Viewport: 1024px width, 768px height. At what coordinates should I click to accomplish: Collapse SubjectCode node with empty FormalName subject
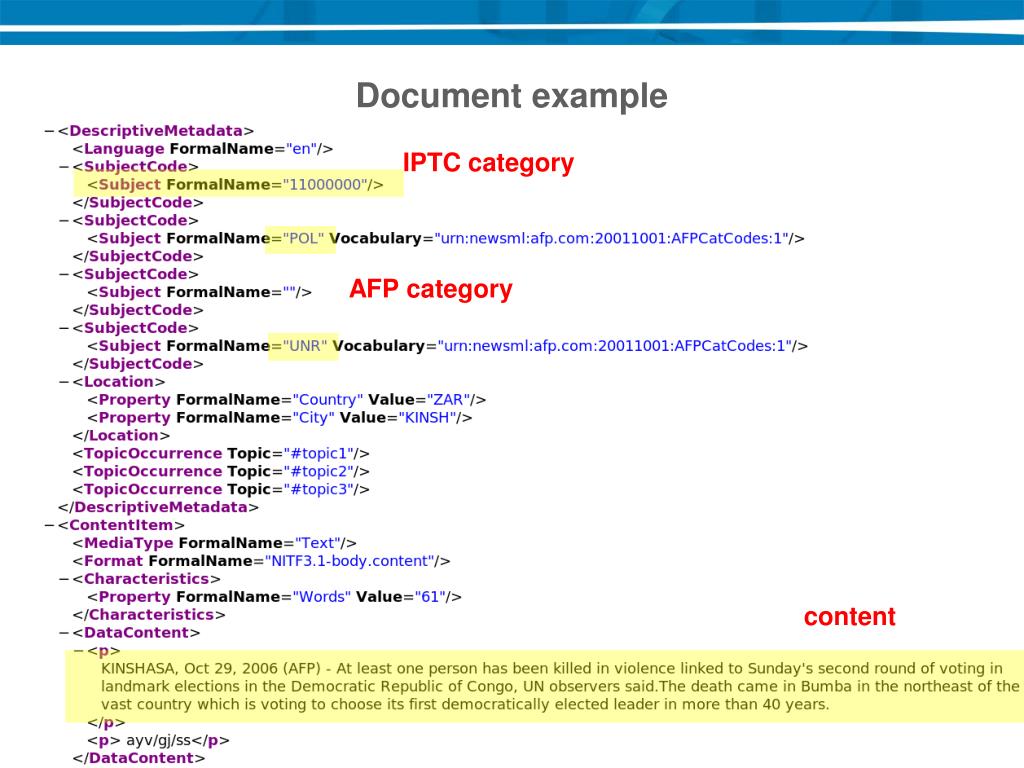[x=63, y=274]
